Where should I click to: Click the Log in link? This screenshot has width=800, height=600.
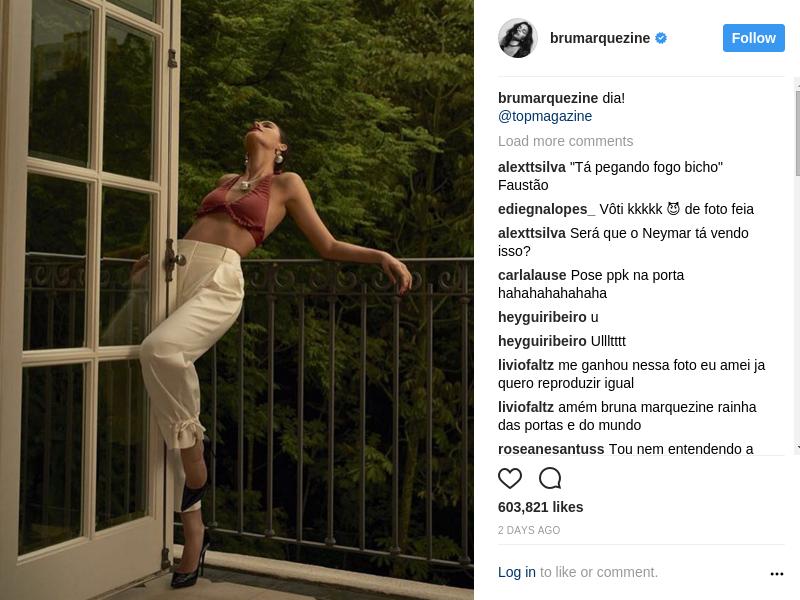click(516, 572)
